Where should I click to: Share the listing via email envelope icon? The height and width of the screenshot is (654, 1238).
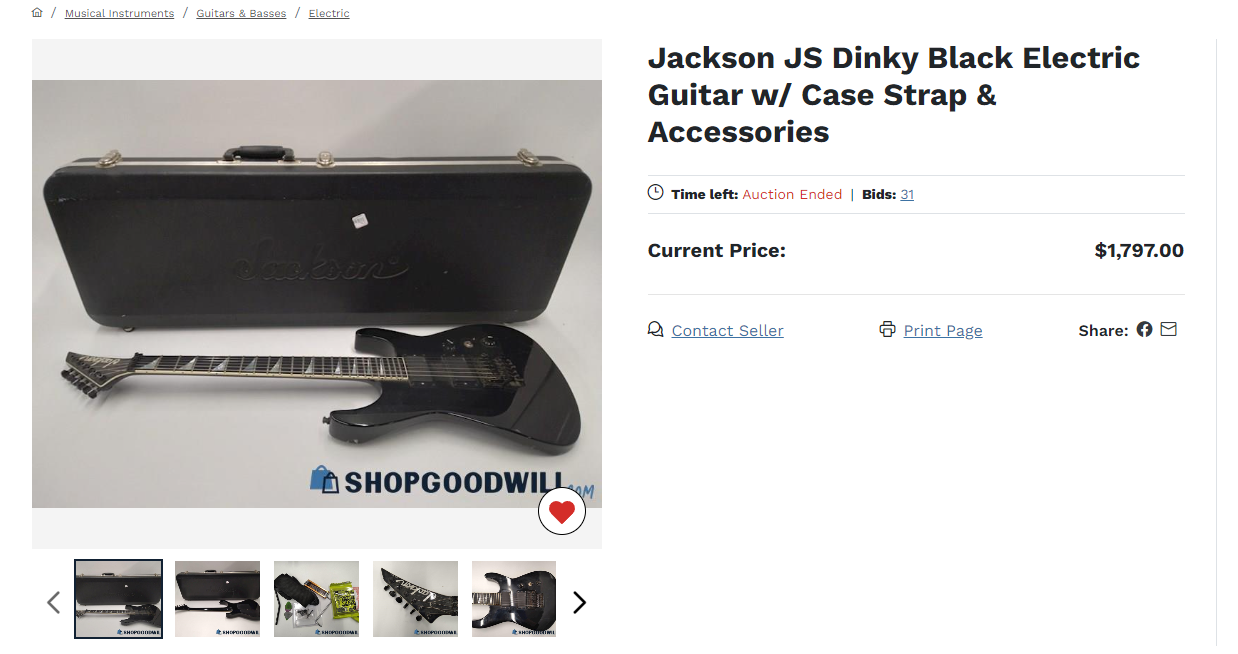tap(1169, 329)
